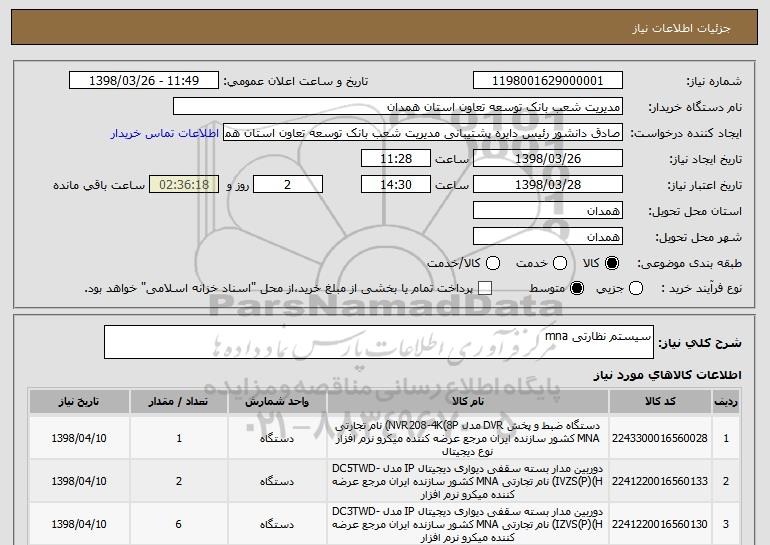Click the نام کالا column header
Viewport: 770px width, 545px height.
click(x=468, y=402)
